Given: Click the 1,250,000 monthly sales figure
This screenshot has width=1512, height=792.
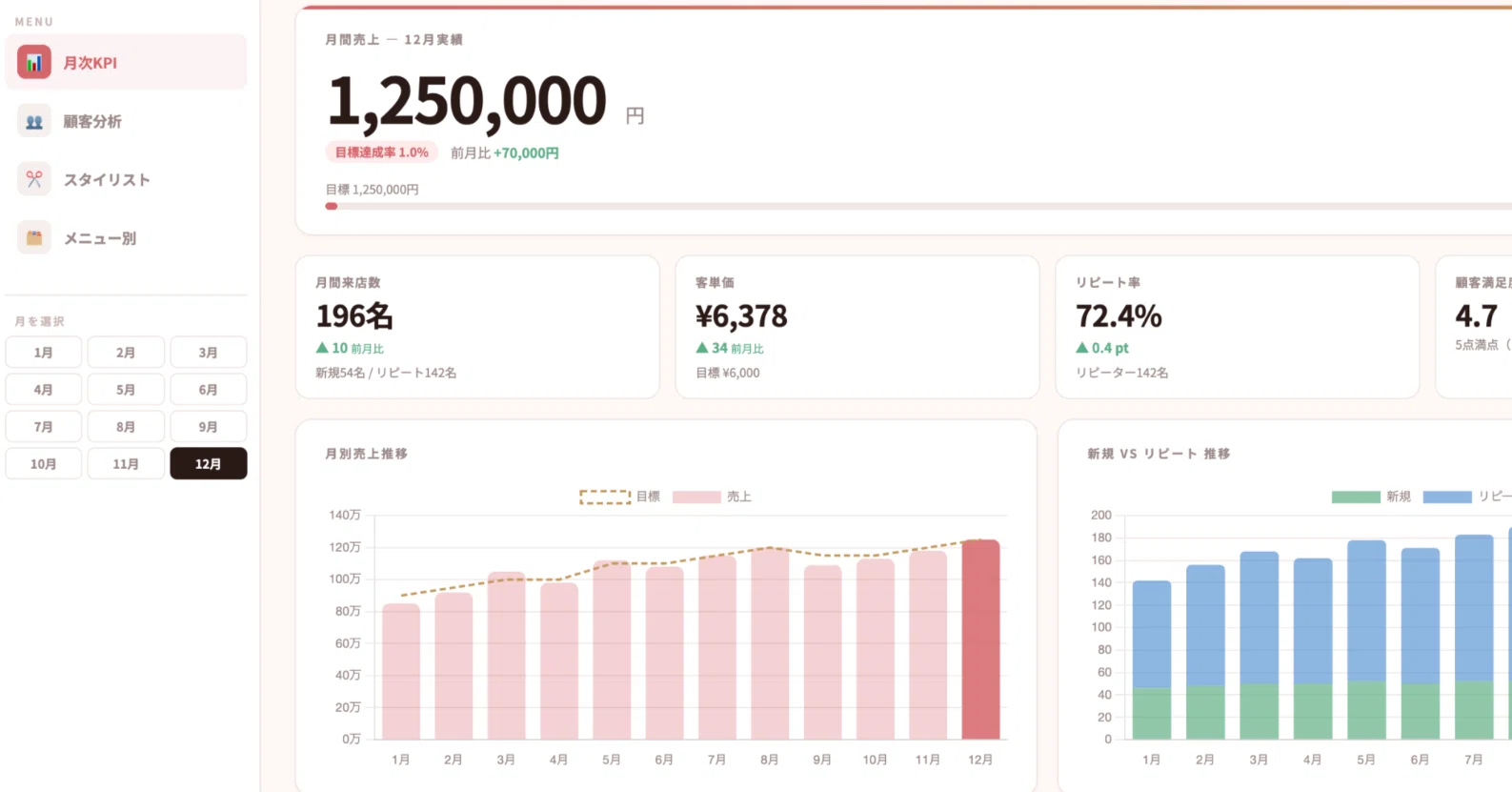Looking at the screenshot, I should [467, 102].
